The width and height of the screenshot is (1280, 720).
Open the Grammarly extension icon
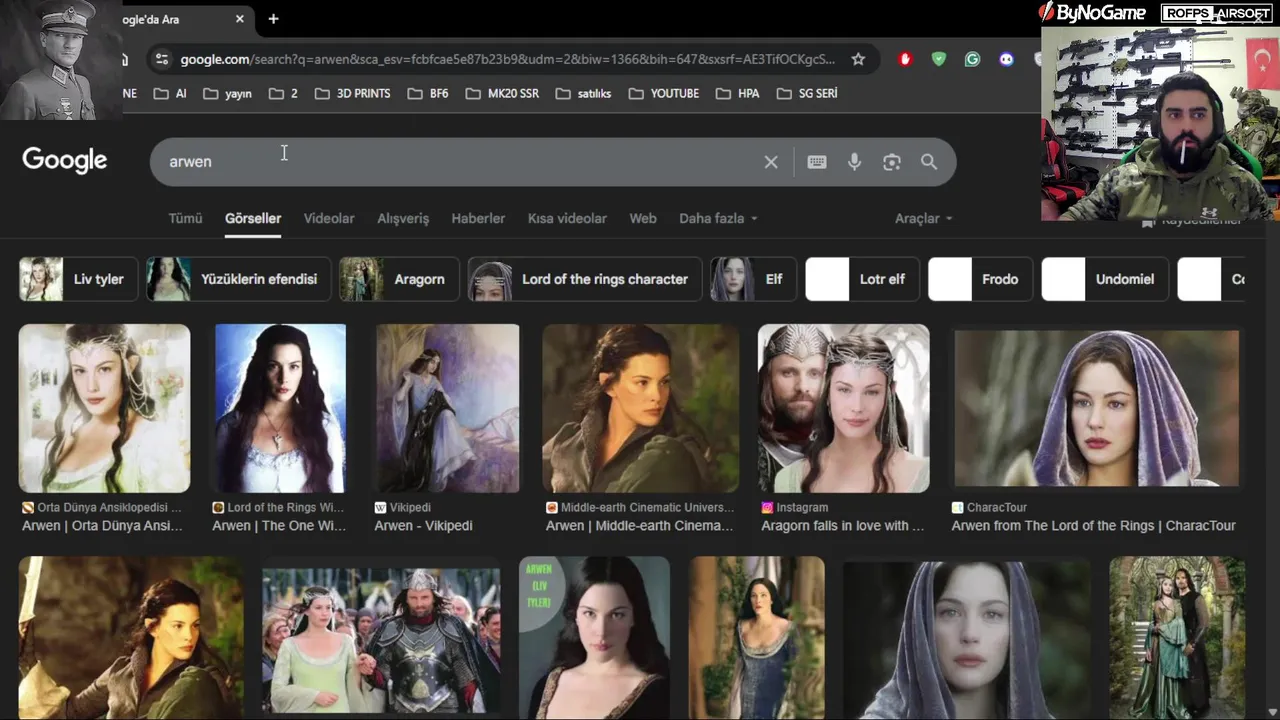pyautogui.click(x=972, y=59)
